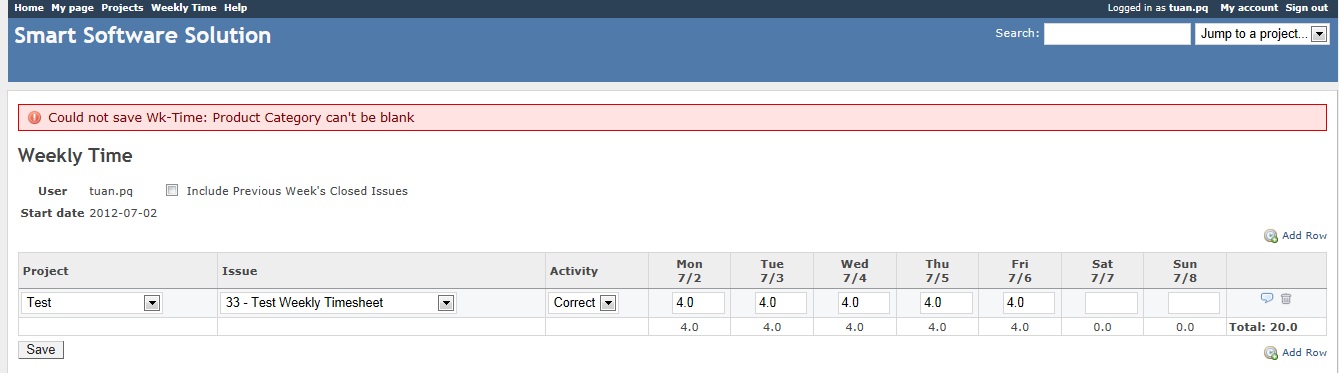Open the Jump to a project dropdown
Screen dimensions: 1339x373
pyautogui.click(x=1262, y=34)
